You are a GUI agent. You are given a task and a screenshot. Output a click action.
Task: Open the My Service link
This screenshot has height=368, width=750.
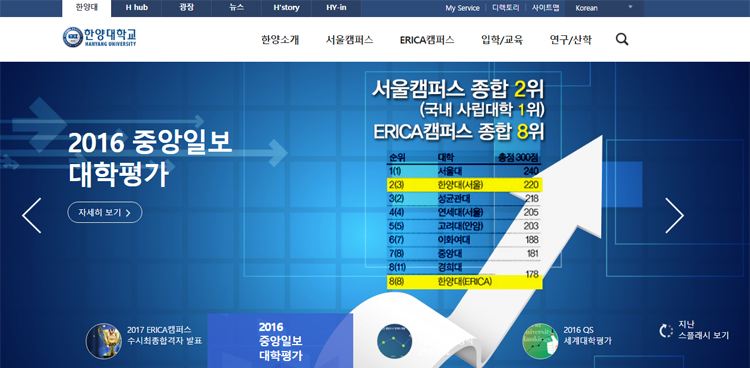pyautogui.click(x=463, y=8)
